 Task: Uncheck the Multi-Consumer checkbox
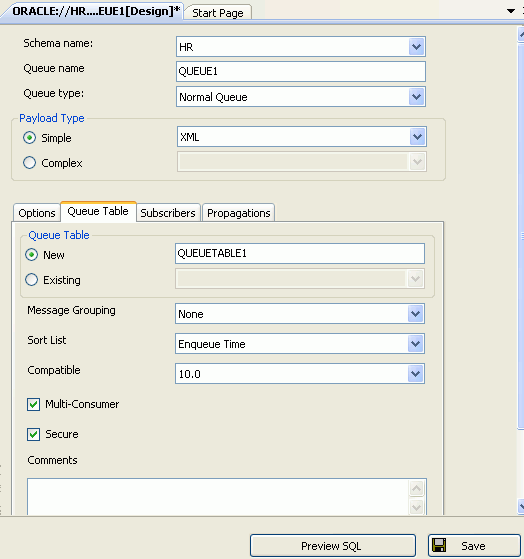[x=34, y=404]
